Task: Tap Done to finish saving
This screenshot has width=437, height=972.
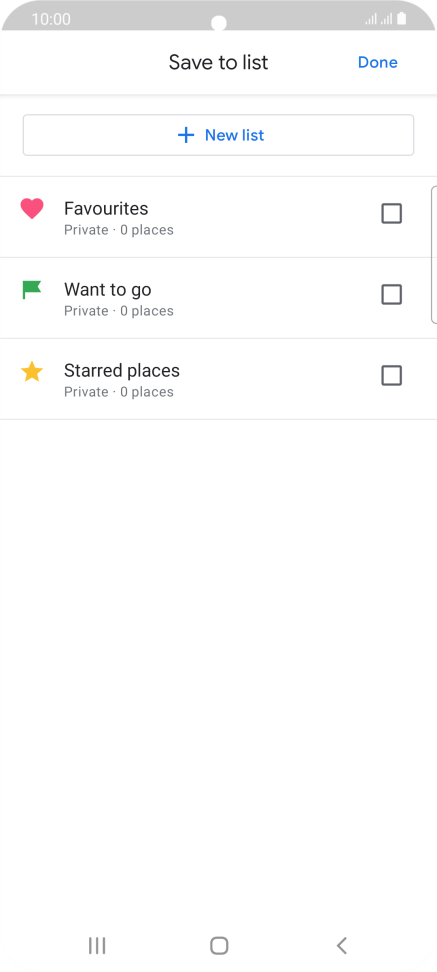Action: point(377,62)
